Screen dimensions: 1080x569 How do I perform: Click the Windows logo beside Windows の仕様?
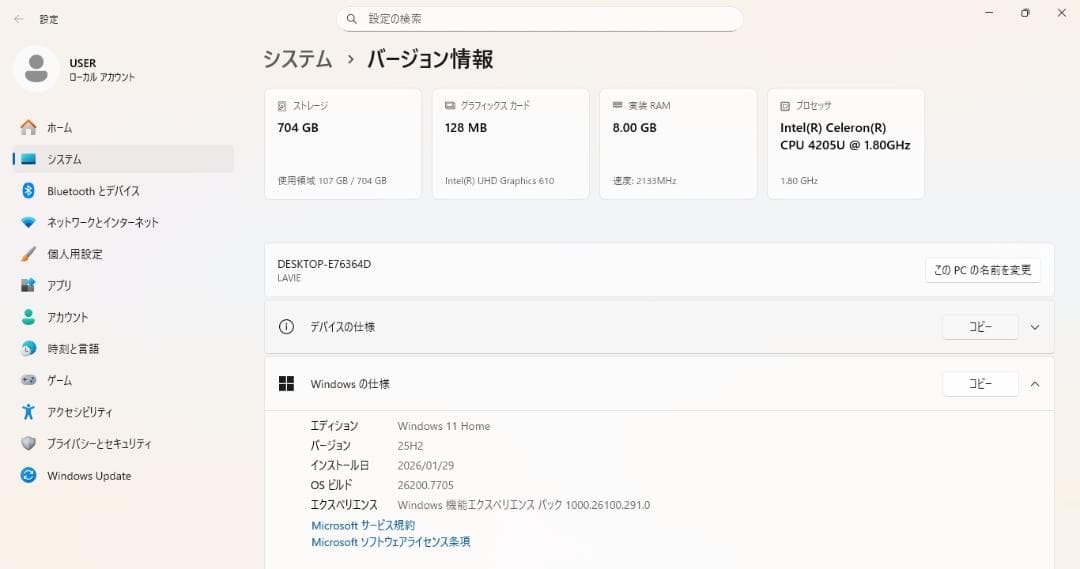287,384
